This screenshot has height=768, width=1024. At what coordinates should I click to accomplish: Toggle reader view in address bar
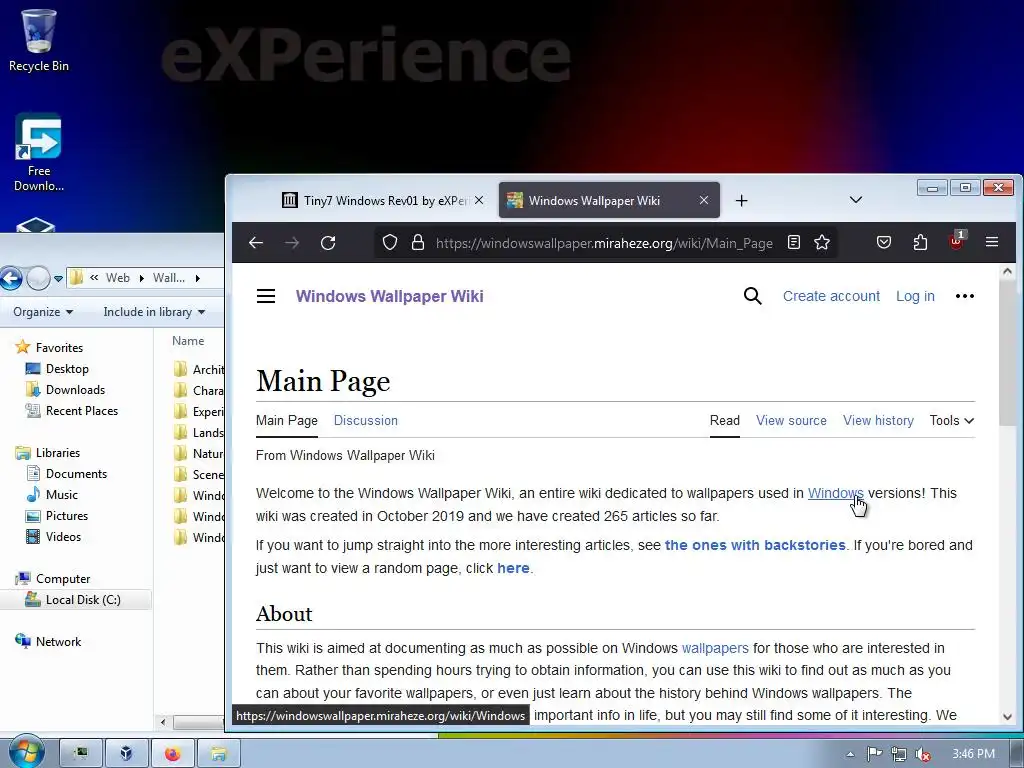(793, 242)
